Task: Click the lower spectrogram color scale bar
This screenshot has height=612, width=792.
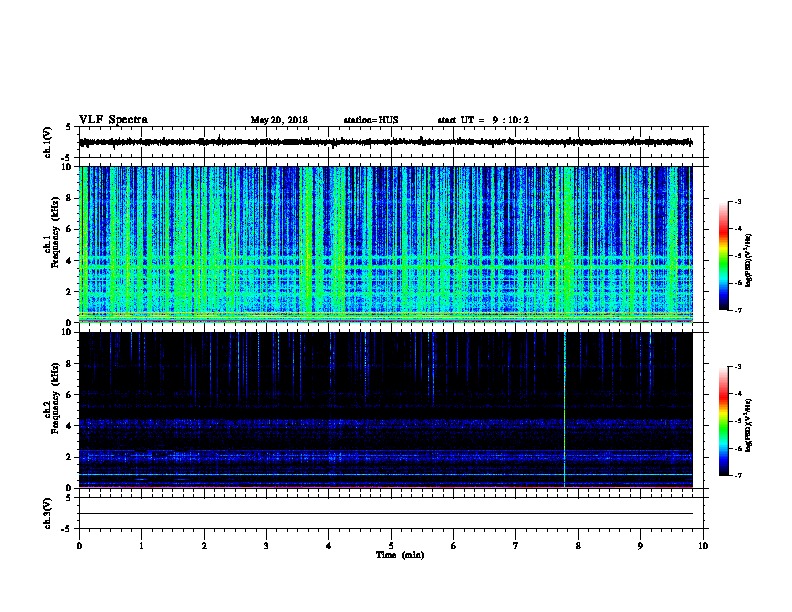Action: 723,421
